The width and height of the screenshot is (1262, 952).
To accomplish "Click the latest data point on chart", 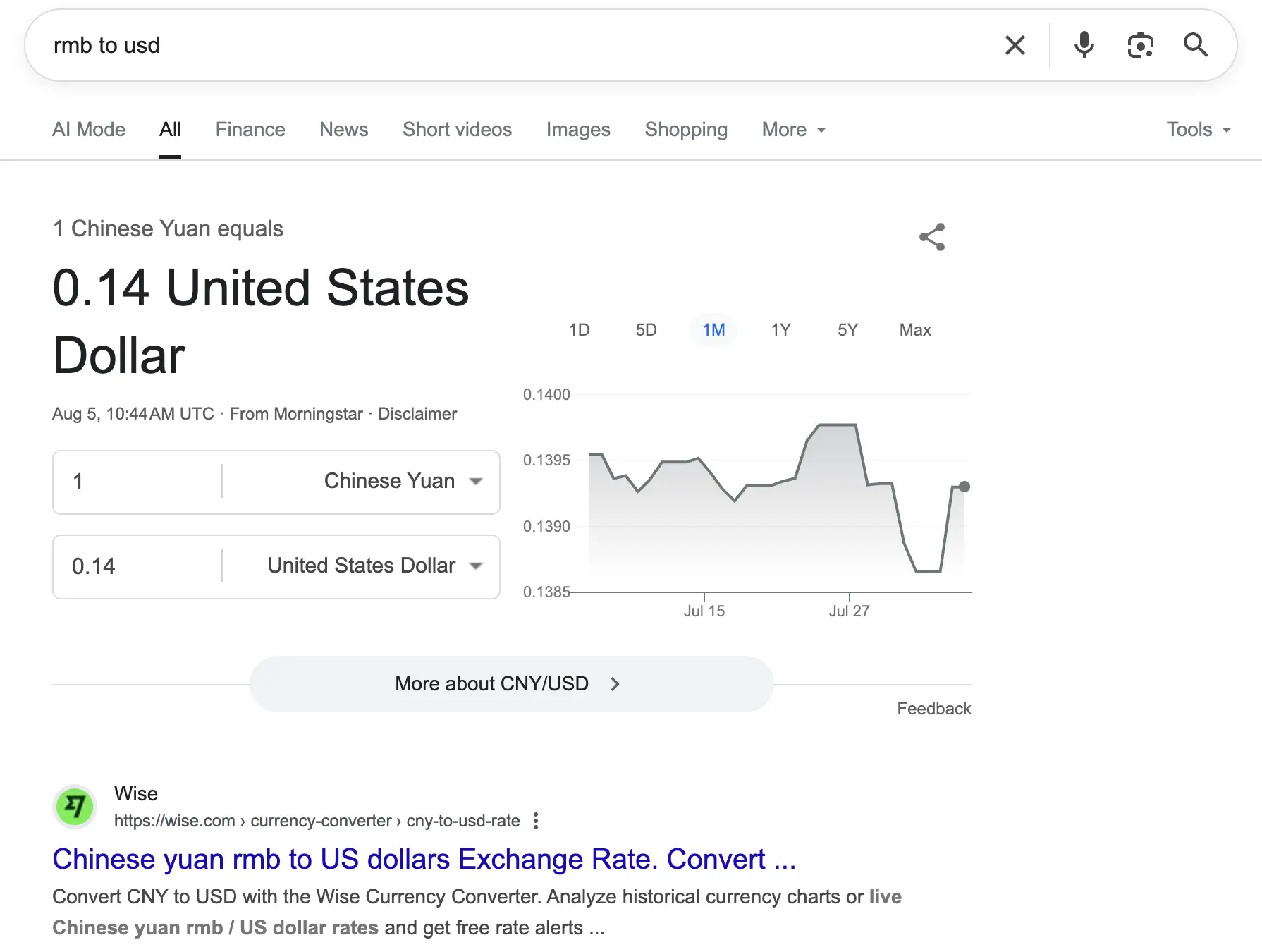I will tap(964, 487).
